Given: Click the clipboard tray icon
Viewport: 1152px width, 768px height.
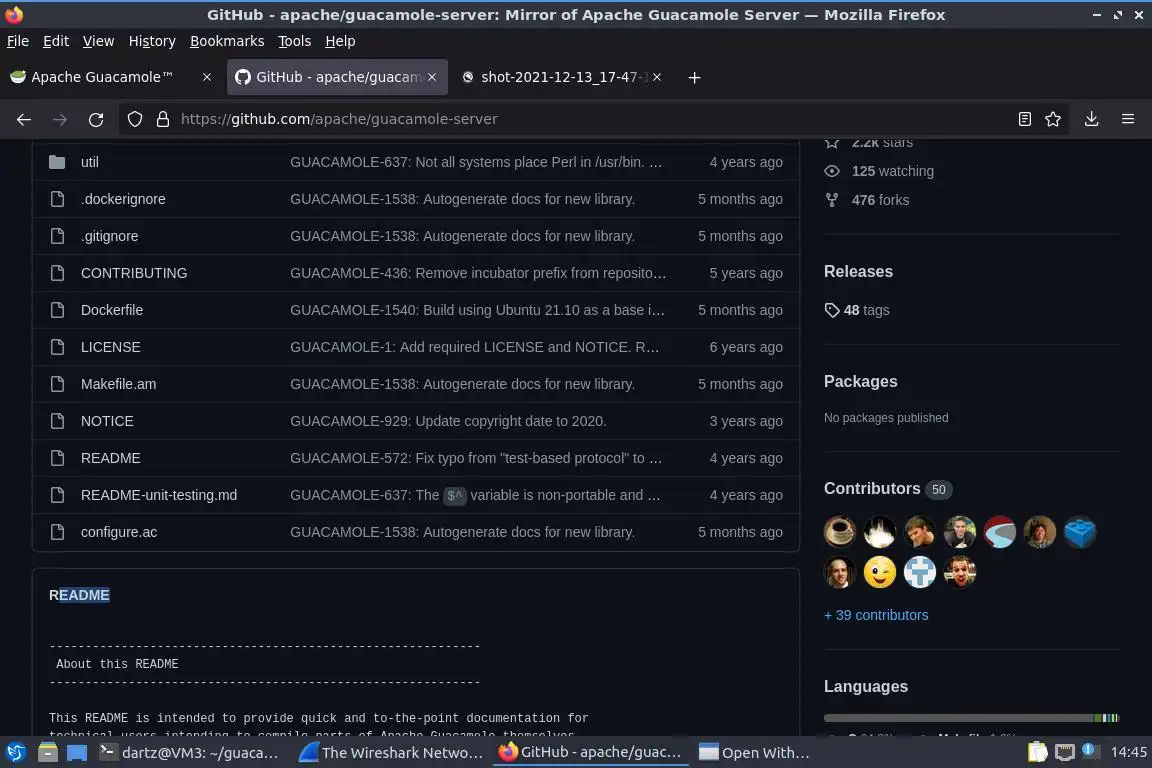Looking at the screenshot, I should [x=1037, y=752].
